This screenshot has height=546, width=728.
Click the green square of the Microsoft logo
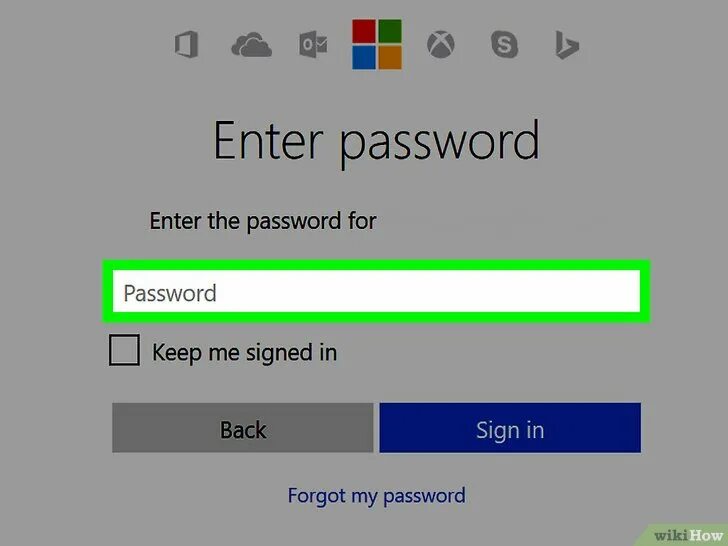[390, 31]
